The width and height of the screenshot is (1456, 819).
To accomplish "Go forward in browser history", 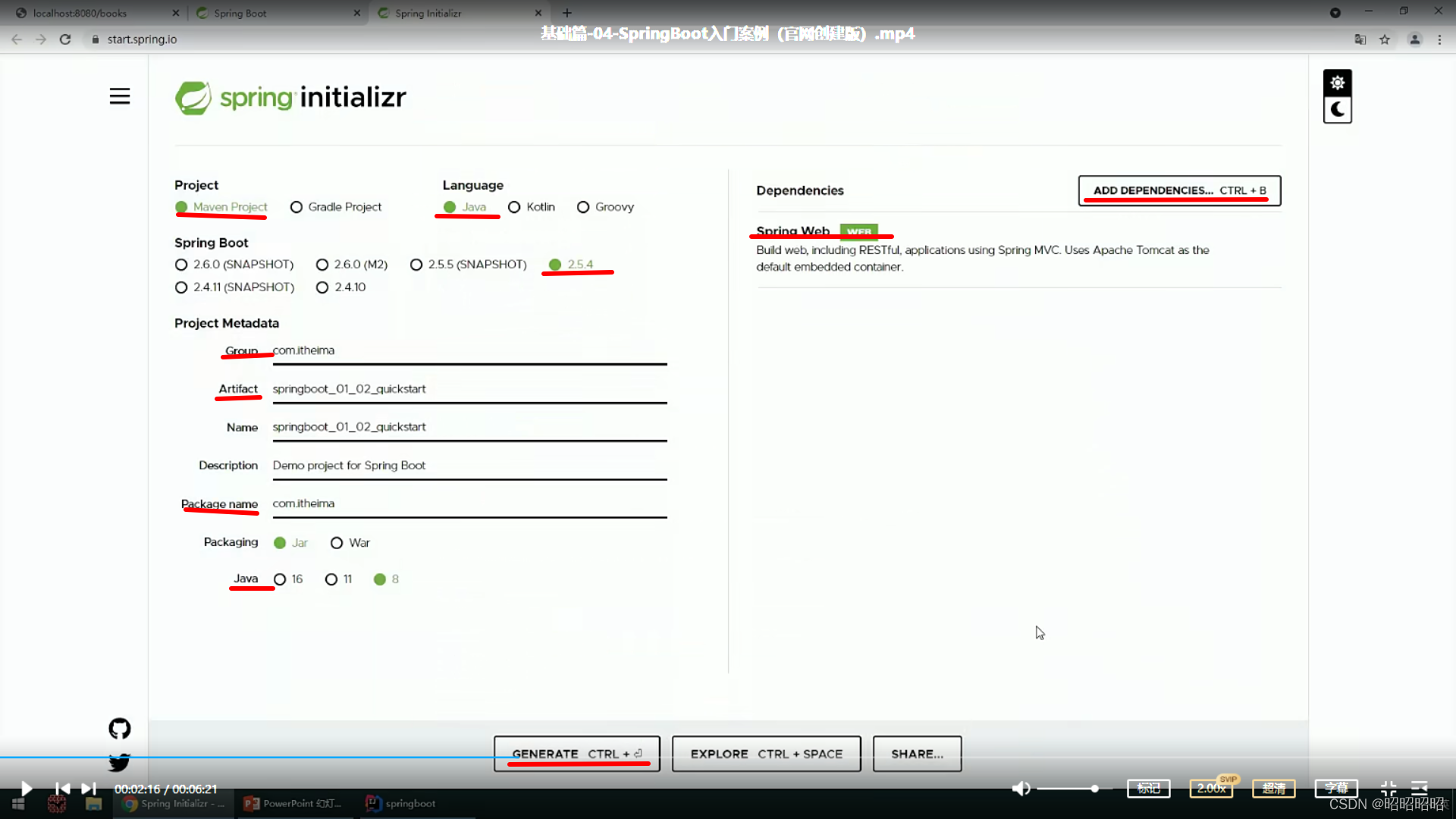I will (41, 39).
